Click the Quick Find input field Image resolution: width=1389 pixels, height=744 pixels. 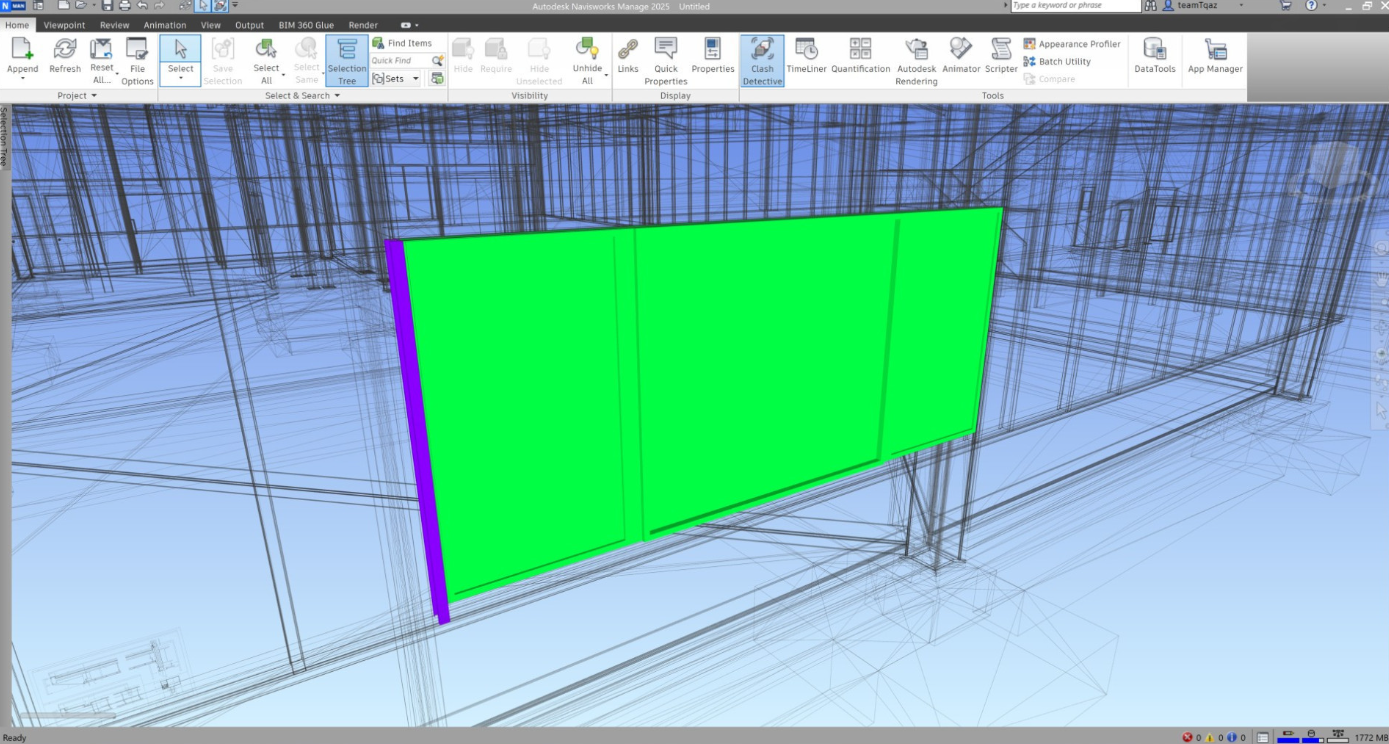coord(400,61)
